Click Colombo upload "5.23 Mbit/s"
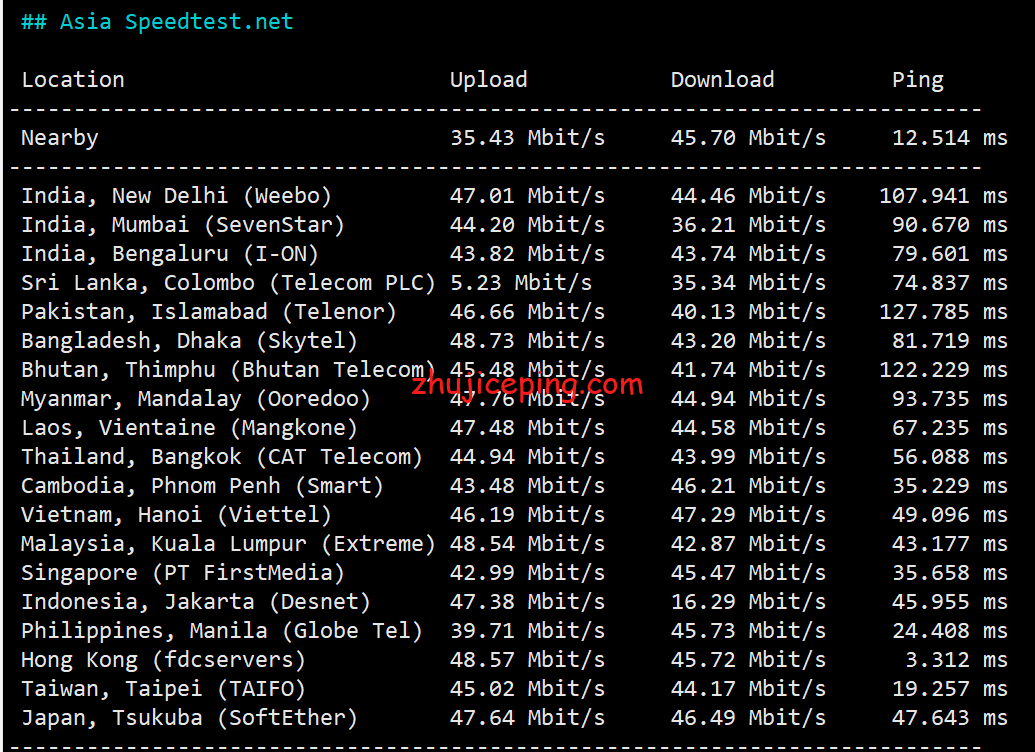The height and width of the screenshot is (752, 1035). [521, 283]
